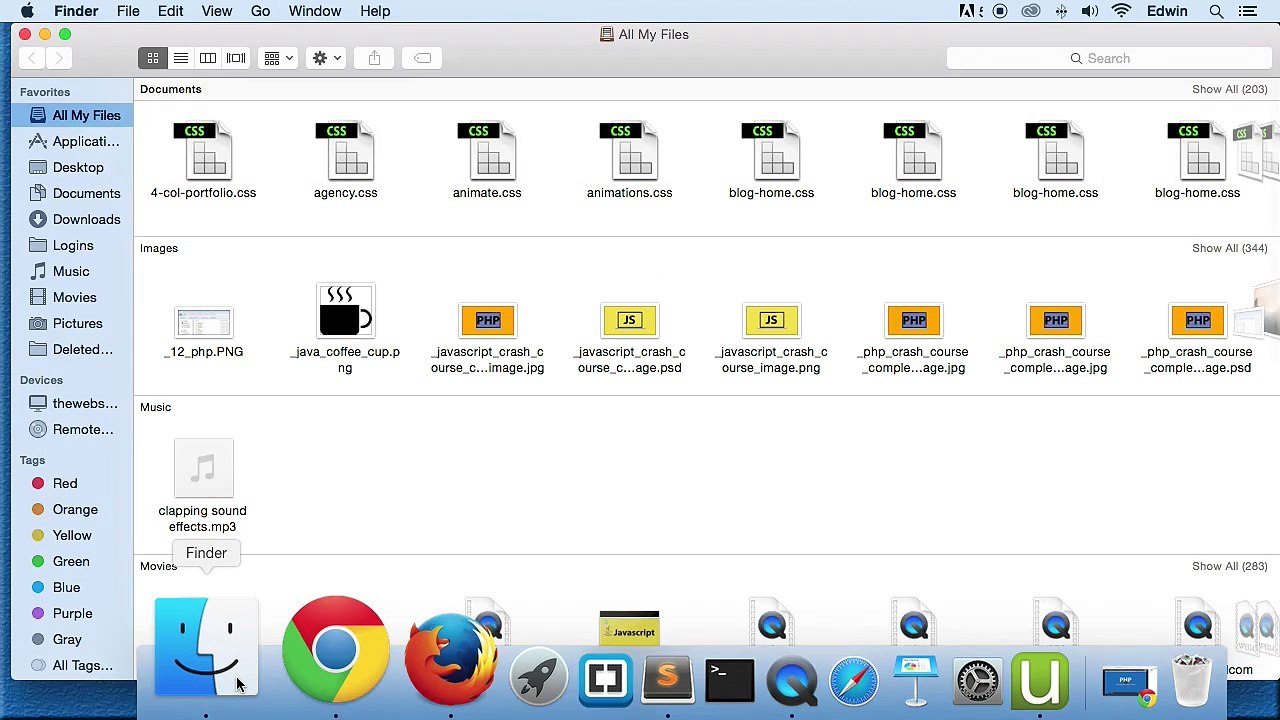Open Terminal from the Dock

click(730, 680)
